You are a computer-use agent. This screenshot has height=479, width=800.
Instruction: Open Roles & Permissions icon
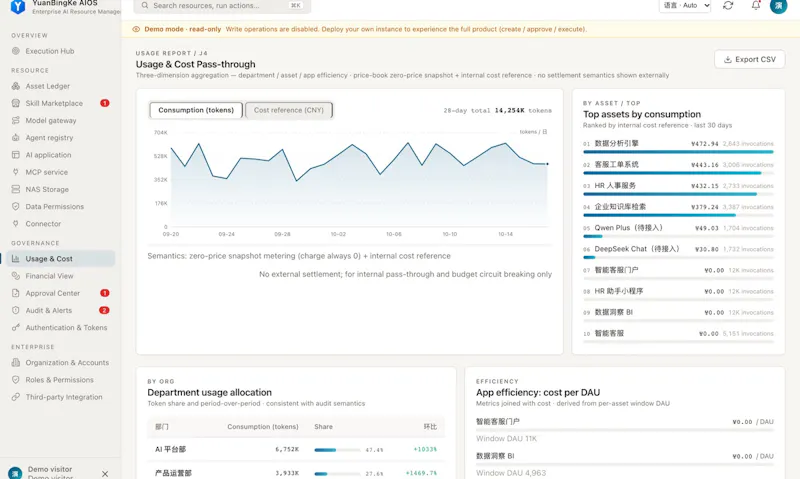16,380
